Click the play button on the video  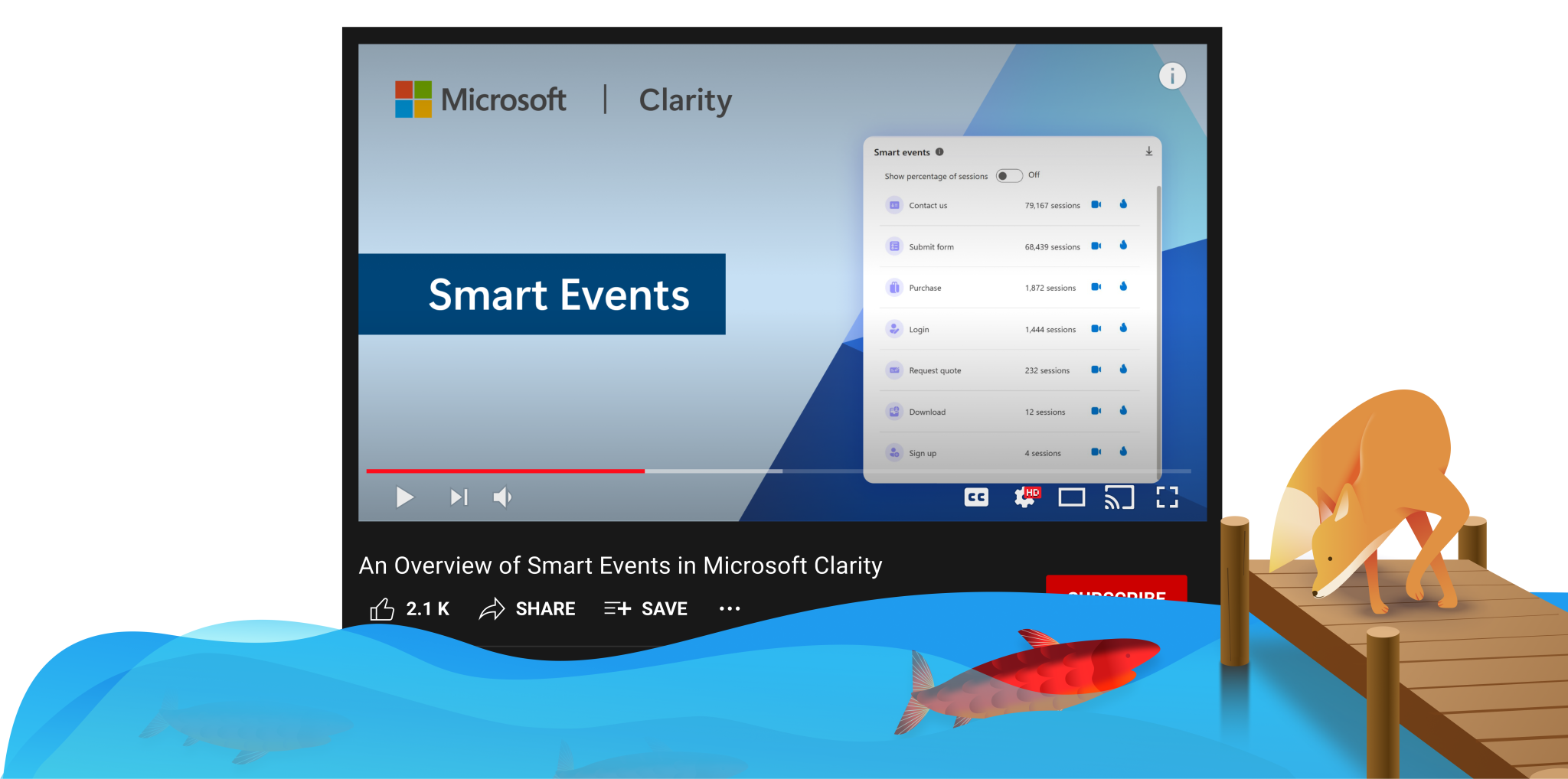click(405, 497)
